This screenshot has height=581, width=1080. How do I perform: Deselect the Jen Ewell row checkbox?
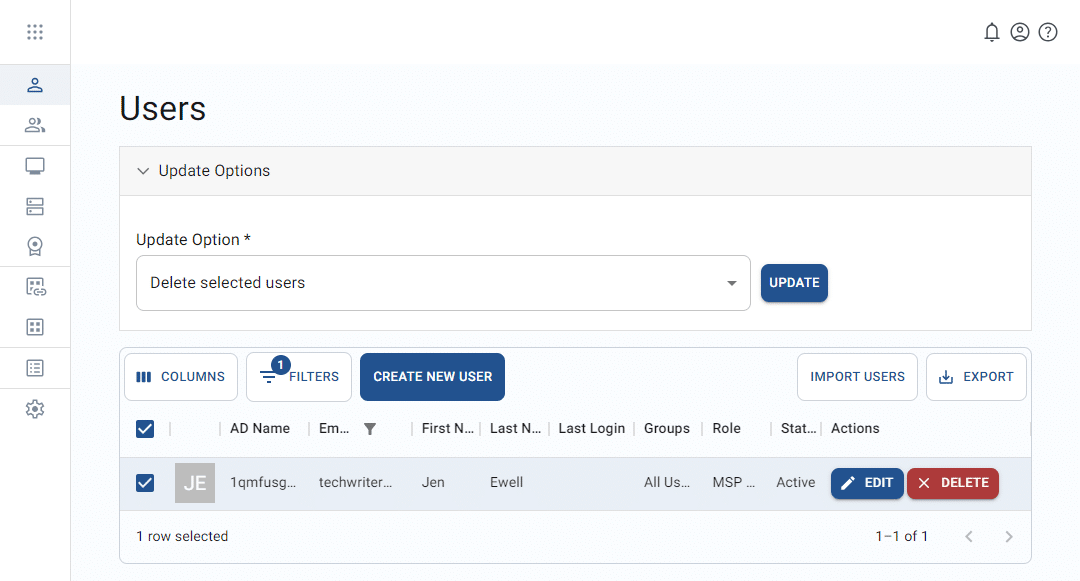click(x=145, y=483)
